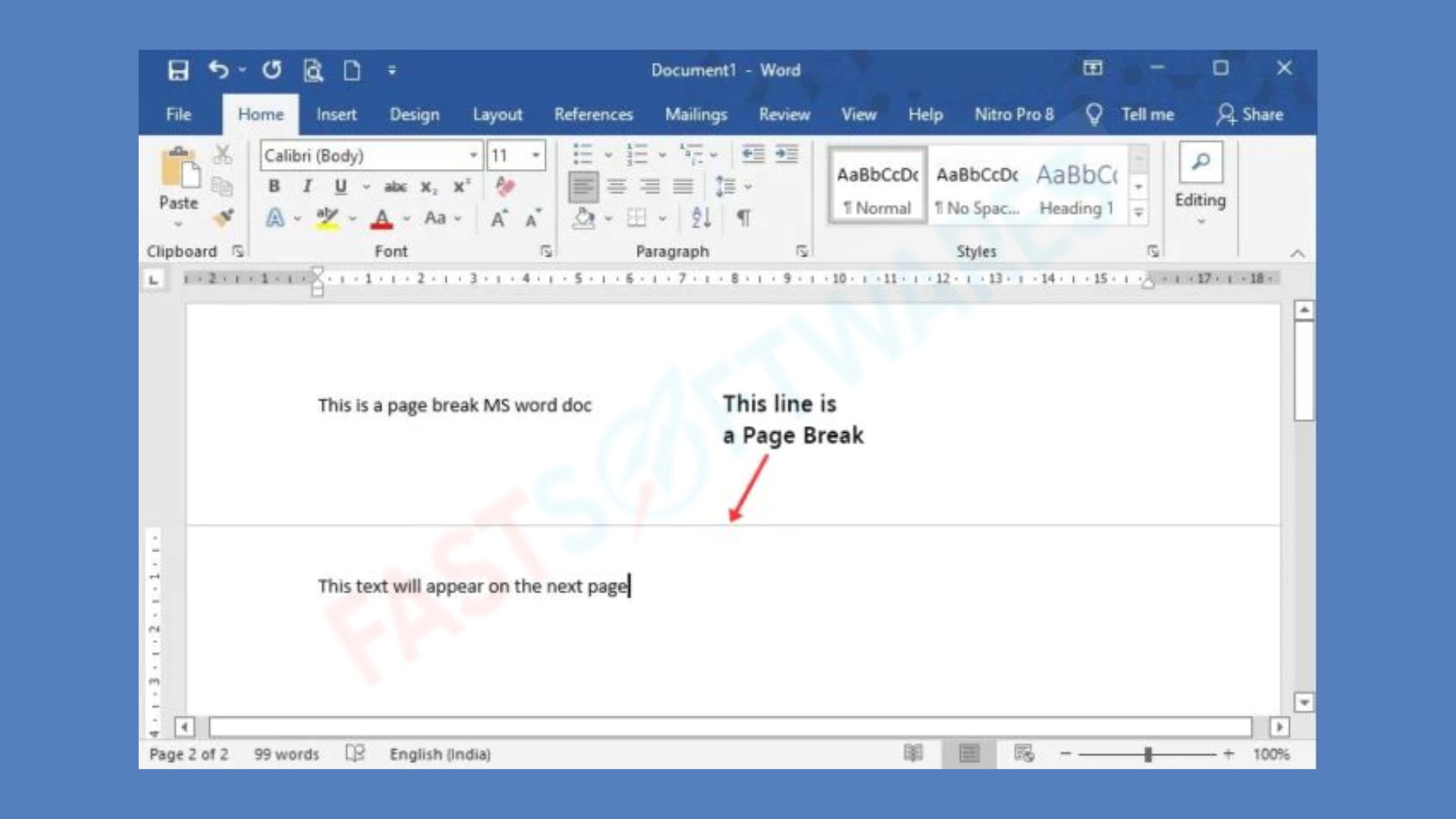Image resolution: width=1456 pixels, height=819 pixels.
Task: Open the proofing book icon in status bar
Action: [x=355, y=753]
